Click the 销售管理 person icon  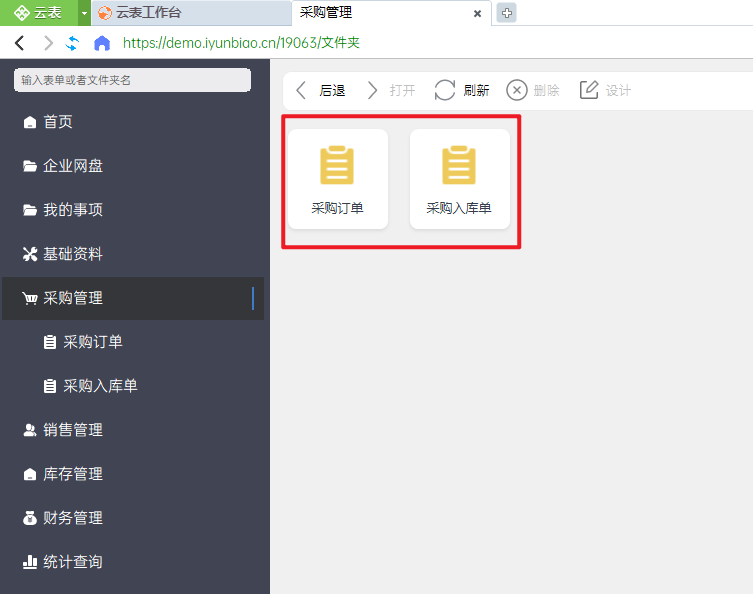tap(30, 430)
